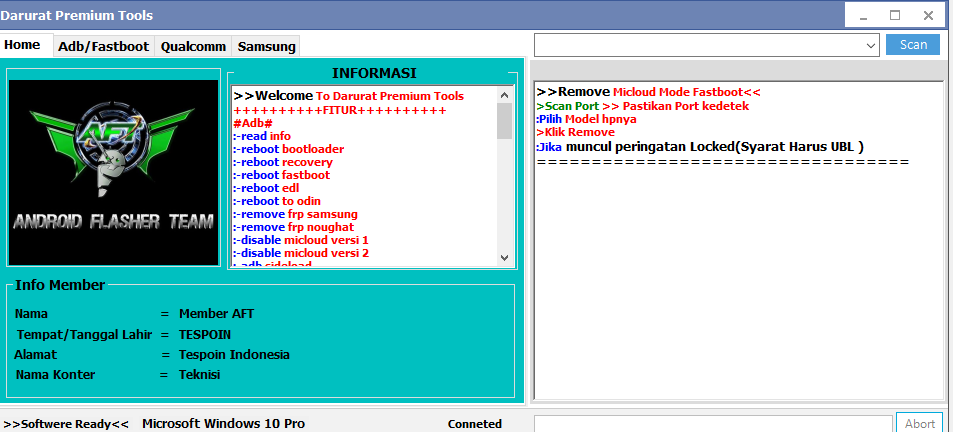Screen dimensions: 953x432
Task: Select the ':-reboot fastboot' line
Action: (282, 175)
